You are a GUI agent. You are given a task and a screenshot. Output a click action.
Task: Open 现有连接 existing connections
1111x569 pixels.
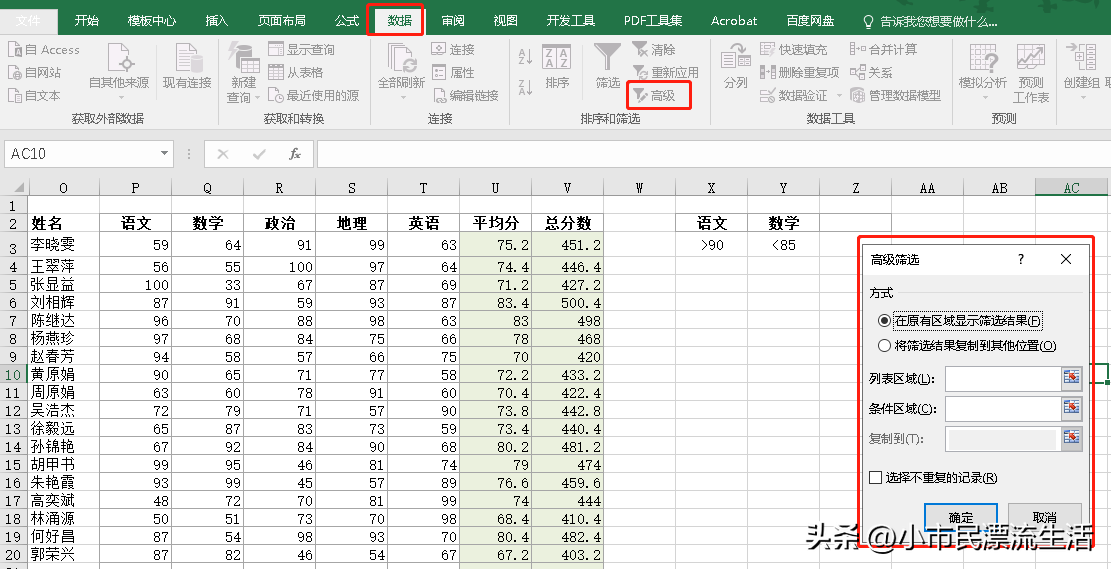pyautogui.click(x=187, y=67)
